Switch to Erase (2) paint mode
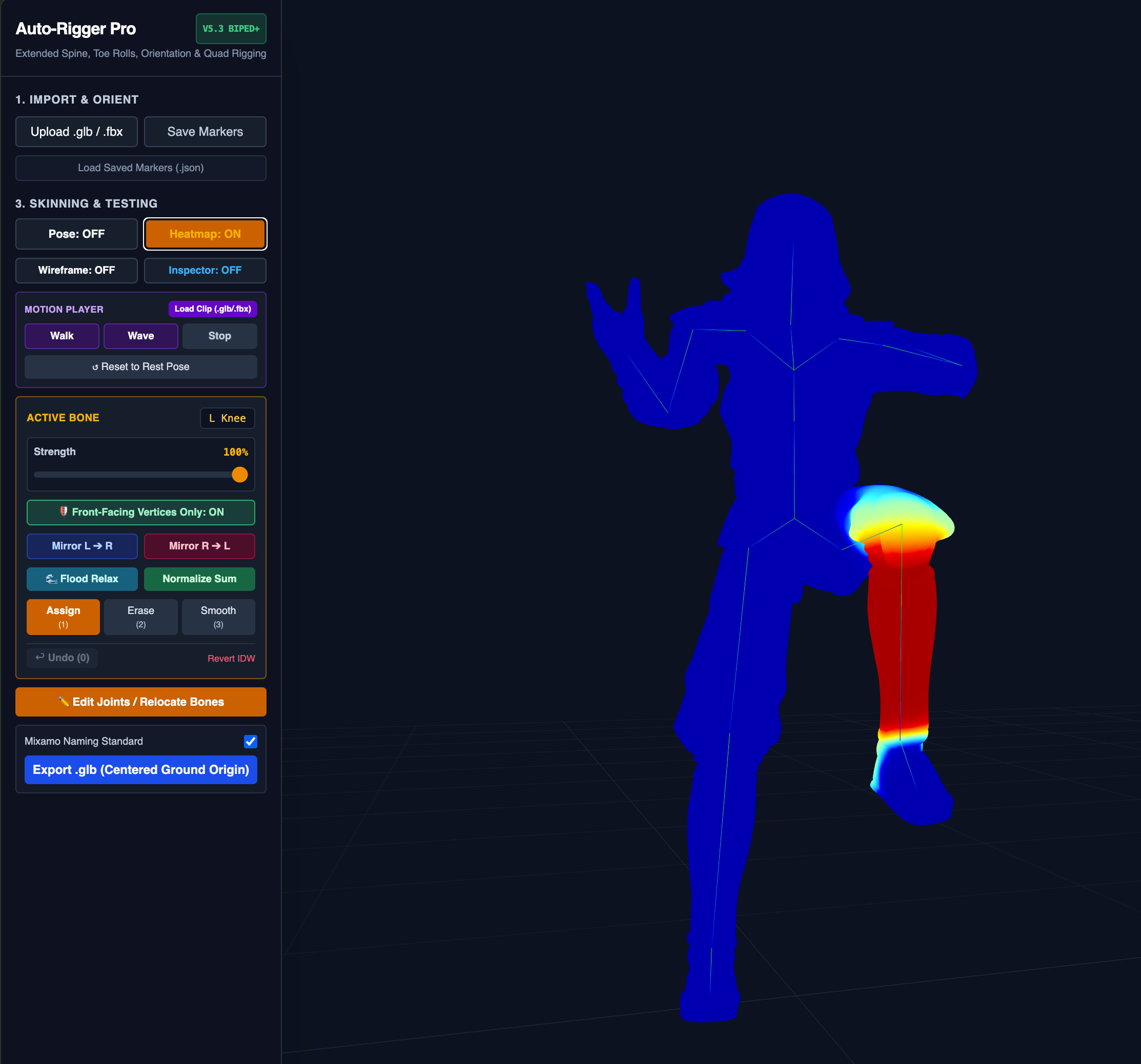This screenshot has width=1141, height=1064. (140, 617)
